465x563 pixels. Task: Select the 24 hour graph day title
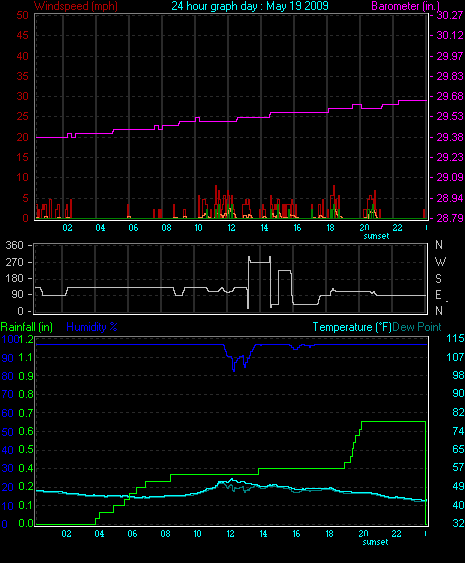click(x=250, y=6)
